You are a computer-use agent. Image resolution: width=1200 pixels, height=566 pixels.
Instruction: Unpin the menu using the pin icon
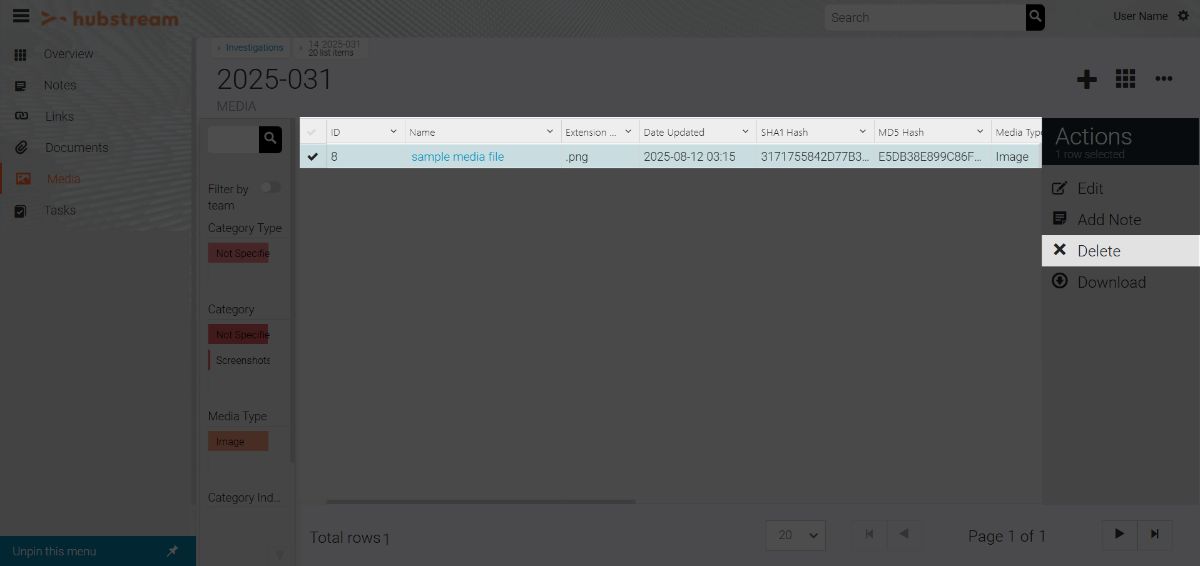coord(172,551)
